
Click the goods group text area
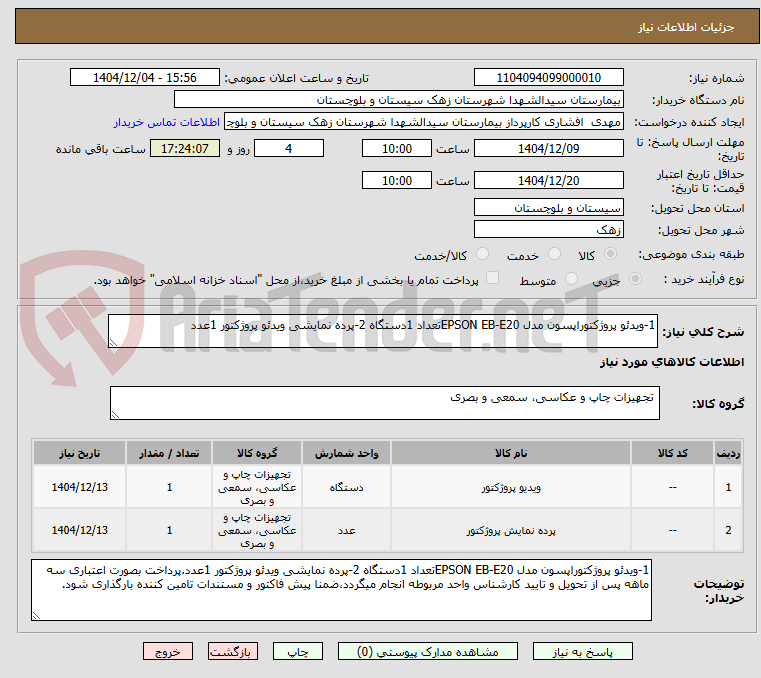(x=385, y=403)
